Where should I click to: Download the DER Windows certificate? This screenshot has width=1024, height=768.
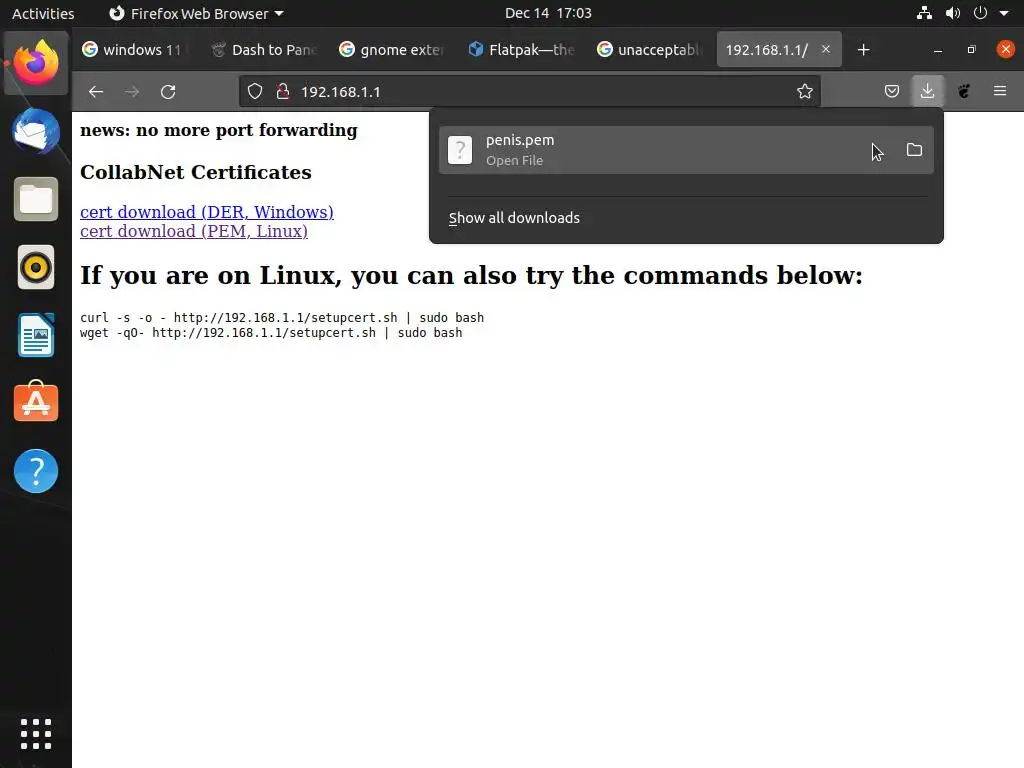[x=206, y=212]
